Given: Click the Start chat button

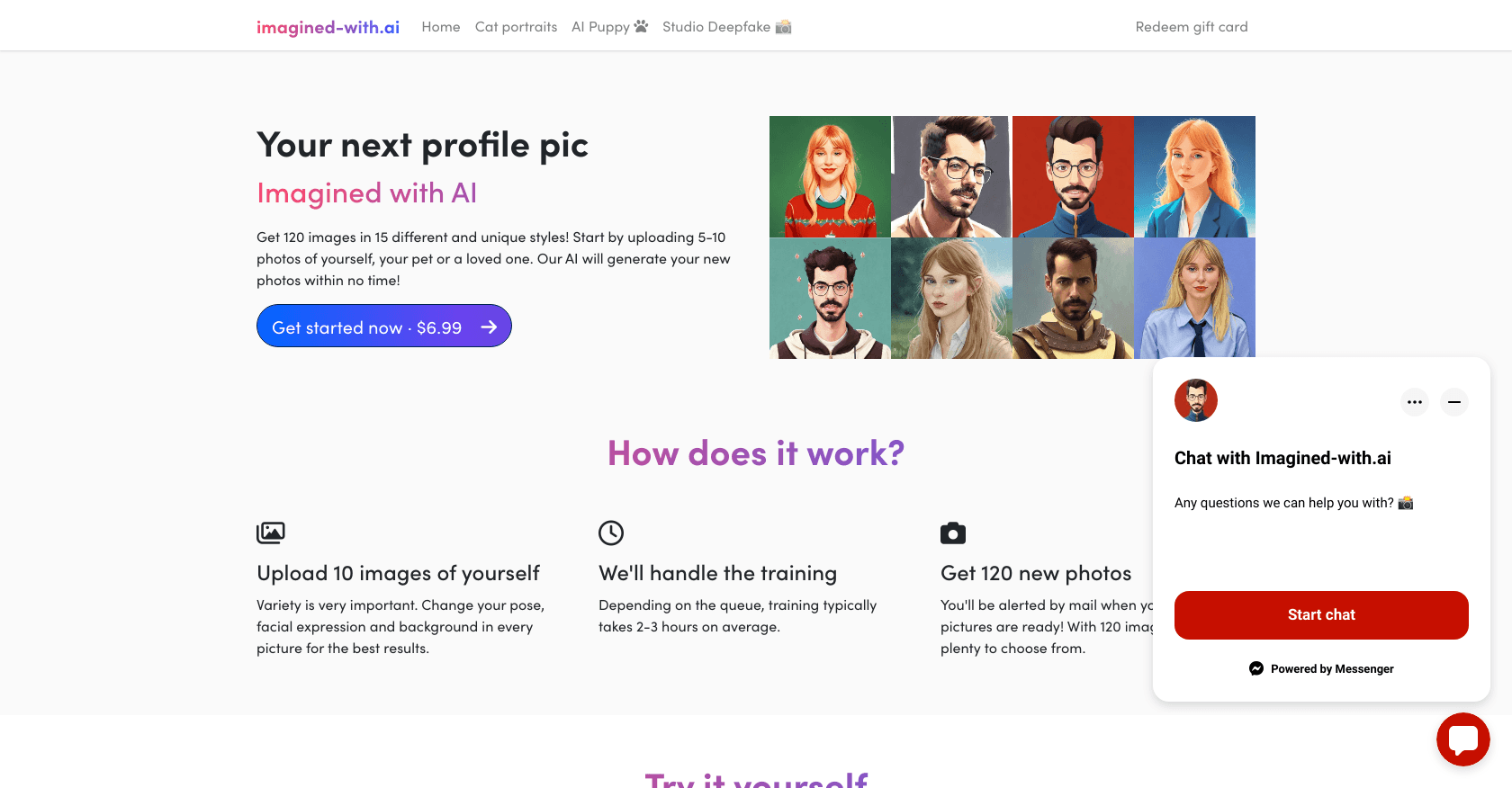Looking at the screenshot, I should tap(1320, 615).
